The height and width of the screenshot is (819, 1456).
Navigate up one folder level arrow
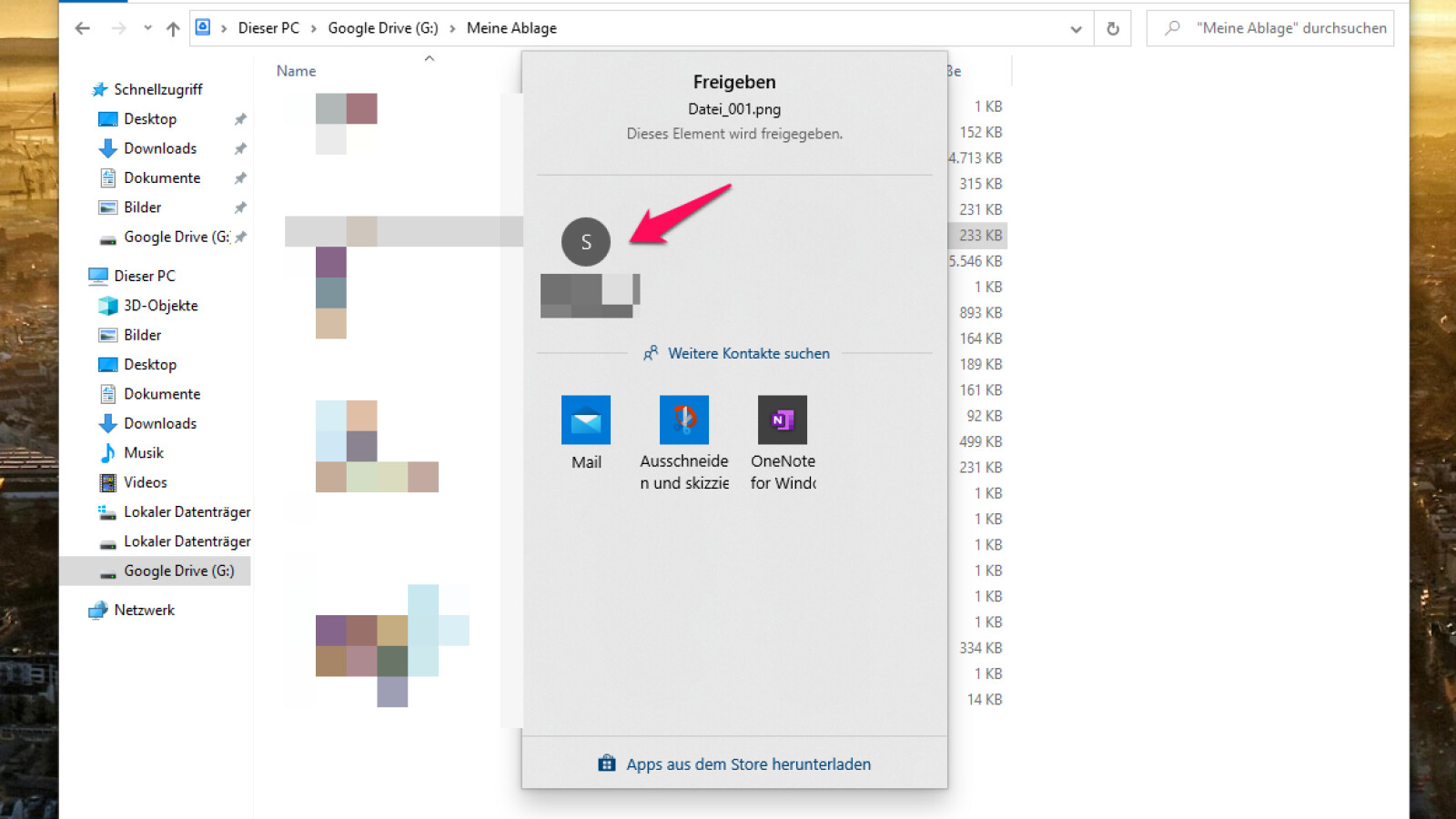pos(173,28)
